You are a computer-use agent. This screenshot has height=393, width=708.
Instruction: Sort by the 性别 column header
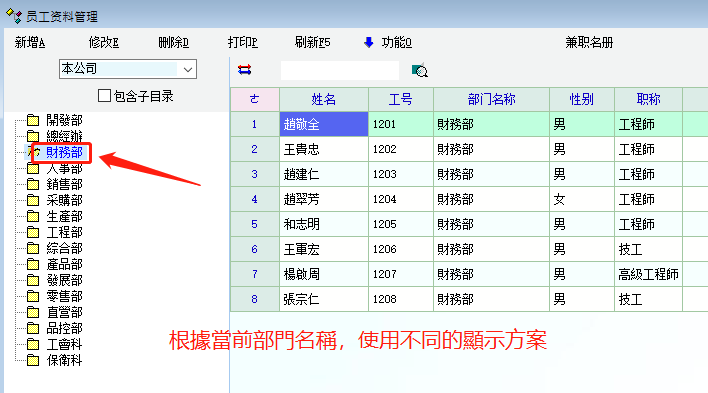pos(582,99)
